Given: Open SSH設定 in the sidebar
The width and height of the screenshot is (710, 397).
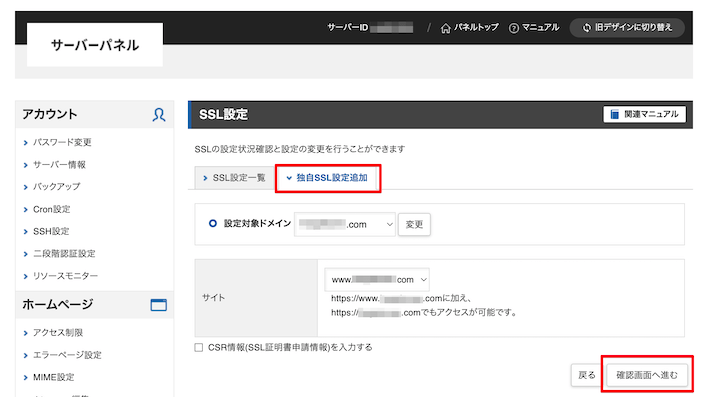Looking at the screenshot, I should pos(51,231).
